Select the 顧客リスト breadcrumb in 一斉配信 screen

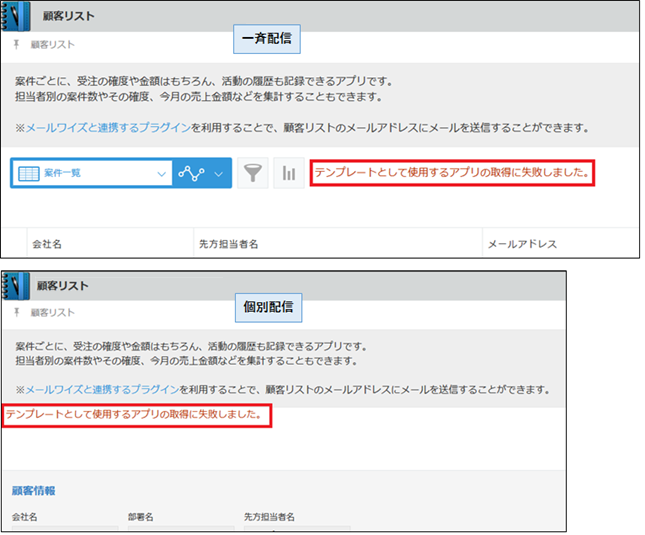(x=52, y=45)
